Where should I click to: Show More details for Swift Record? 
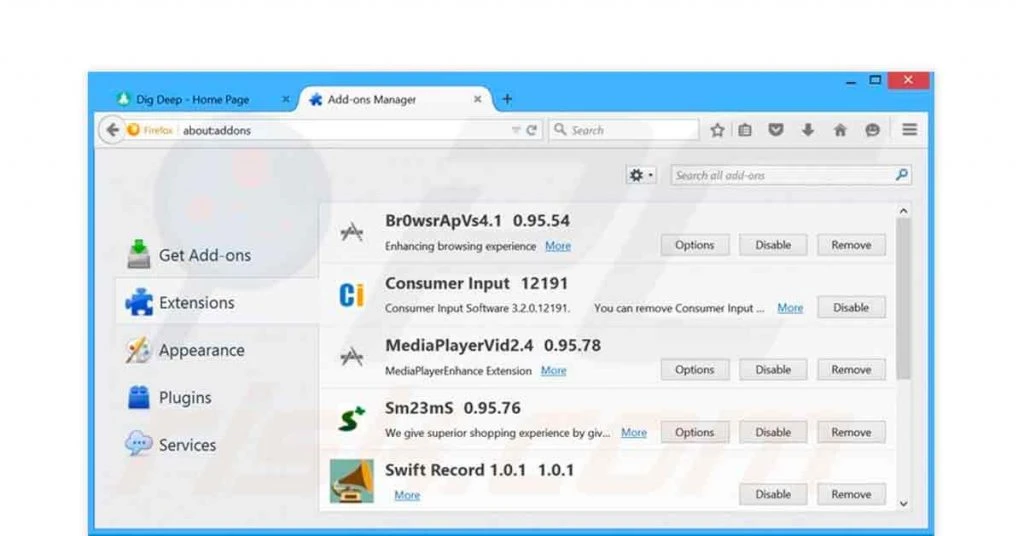(407, 496)
